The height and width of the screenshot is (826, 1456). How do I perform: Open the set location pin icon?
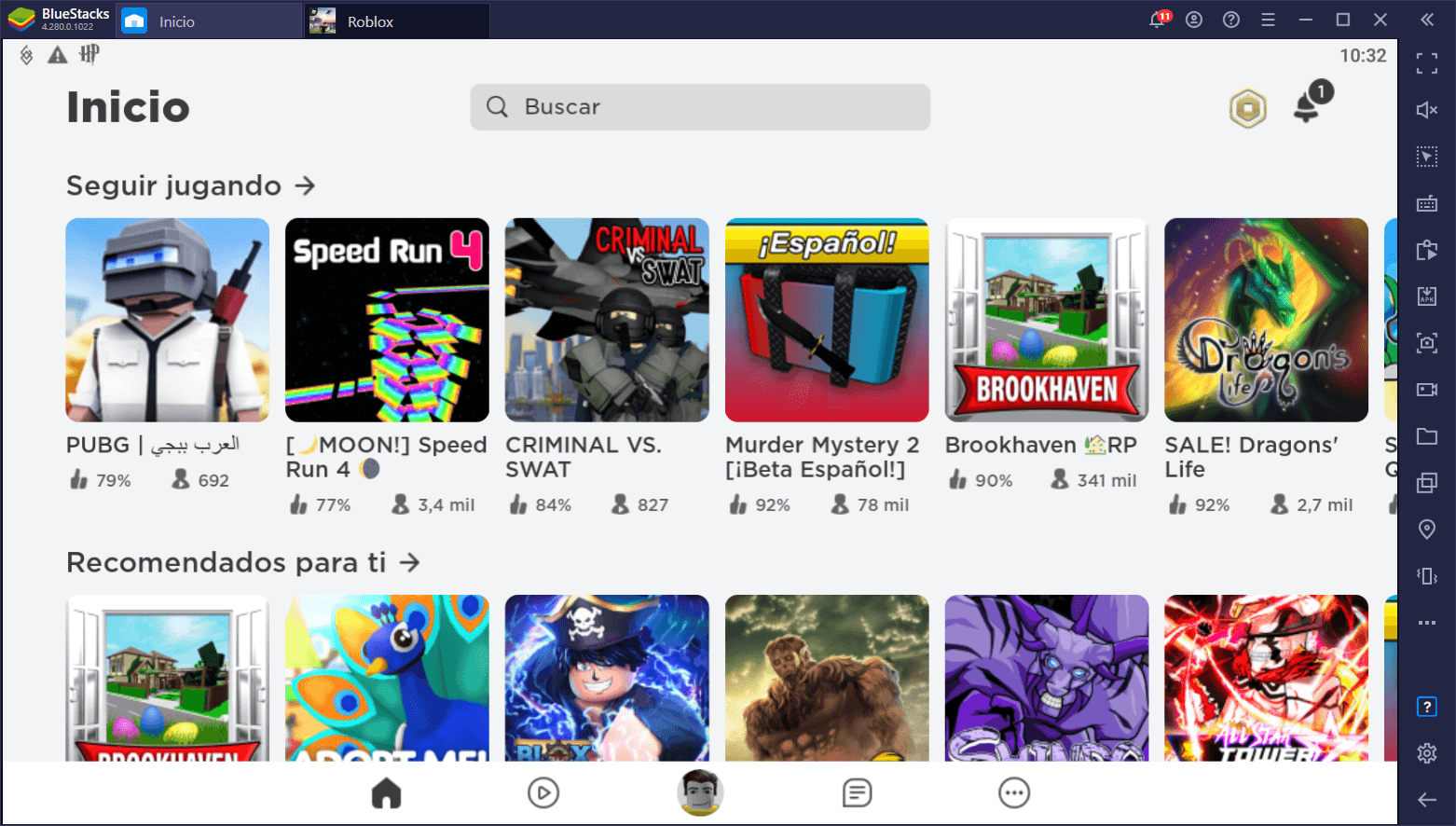pos(1427,530)
